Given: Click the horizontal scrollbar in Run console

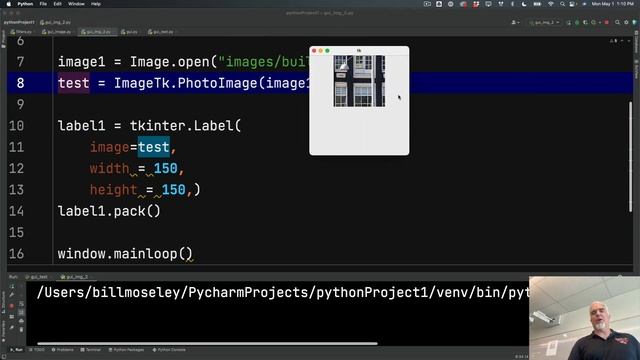Looking at the screenshot, I should coord(207,344).
